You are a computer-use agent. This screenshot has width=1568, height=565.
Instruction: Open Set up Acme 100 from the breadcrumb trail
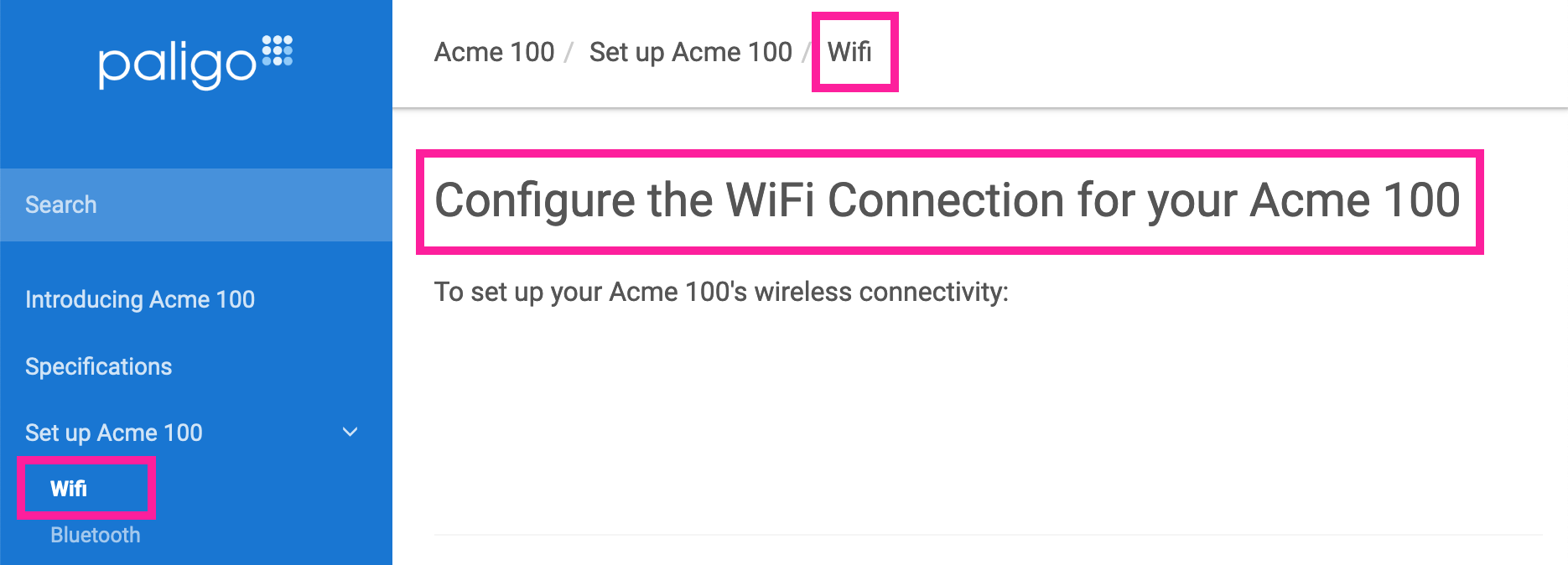(x=689, y=52)
